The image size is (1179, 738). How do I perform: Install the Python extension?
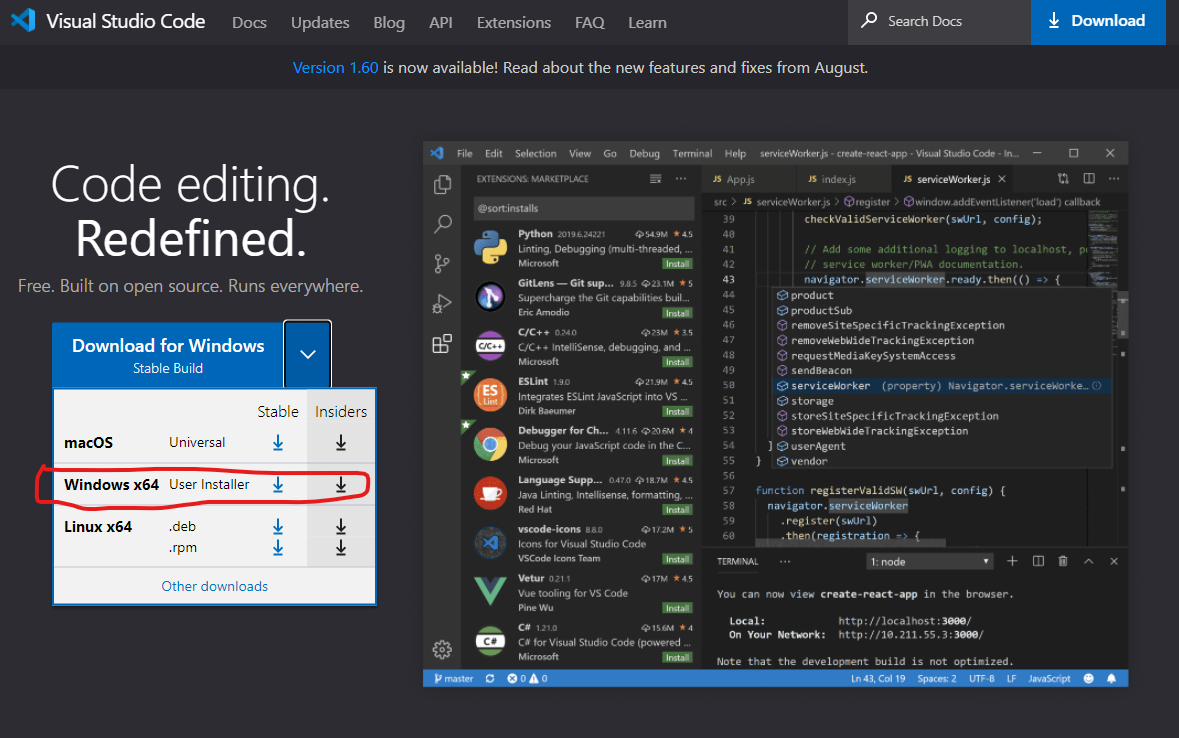[677, 264]
